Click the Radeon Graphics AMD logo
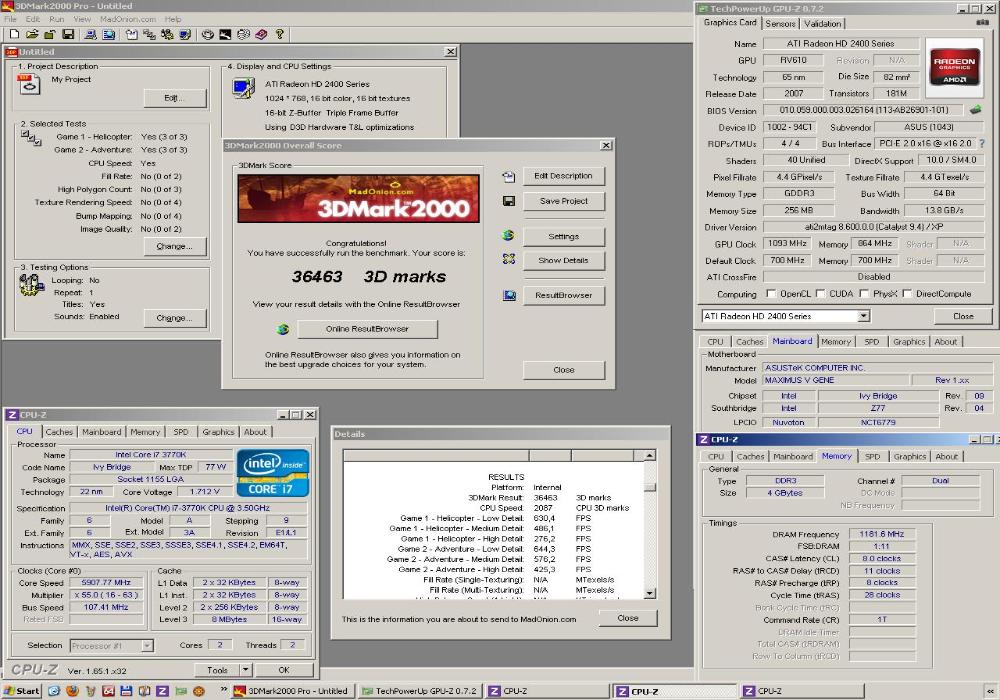 tap(954, 66)
